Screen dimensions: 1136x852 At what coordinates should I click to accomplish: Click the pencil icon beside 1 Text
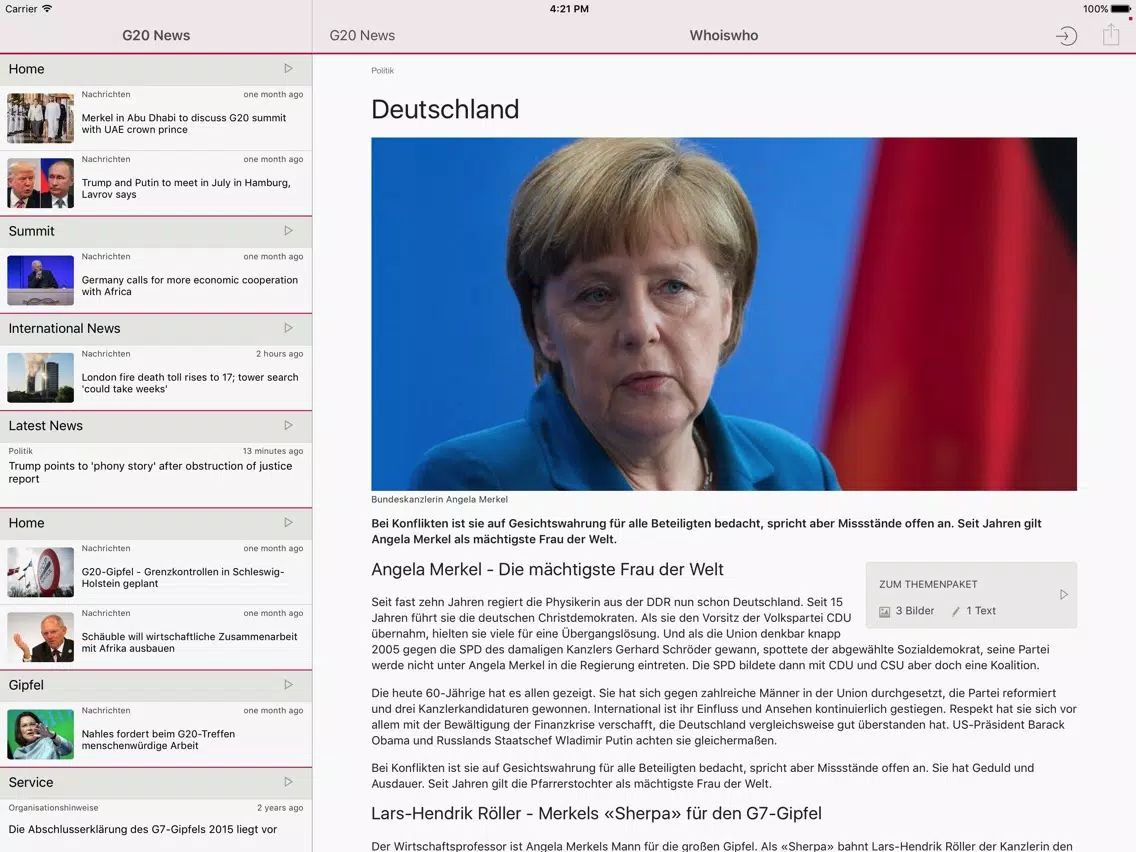[956, 611]
